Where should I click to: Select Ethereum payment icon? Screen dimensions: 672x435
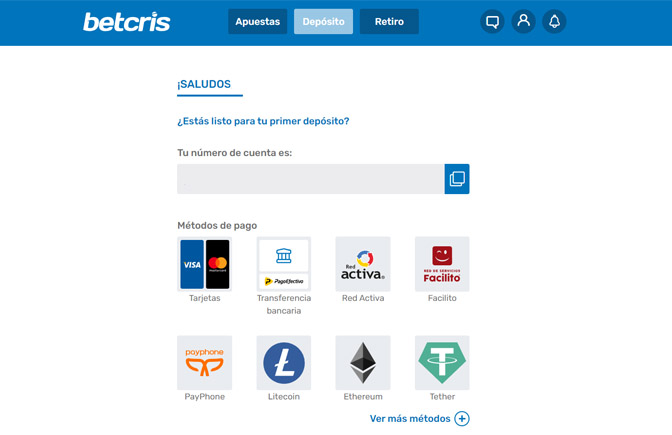click(363, 363)
